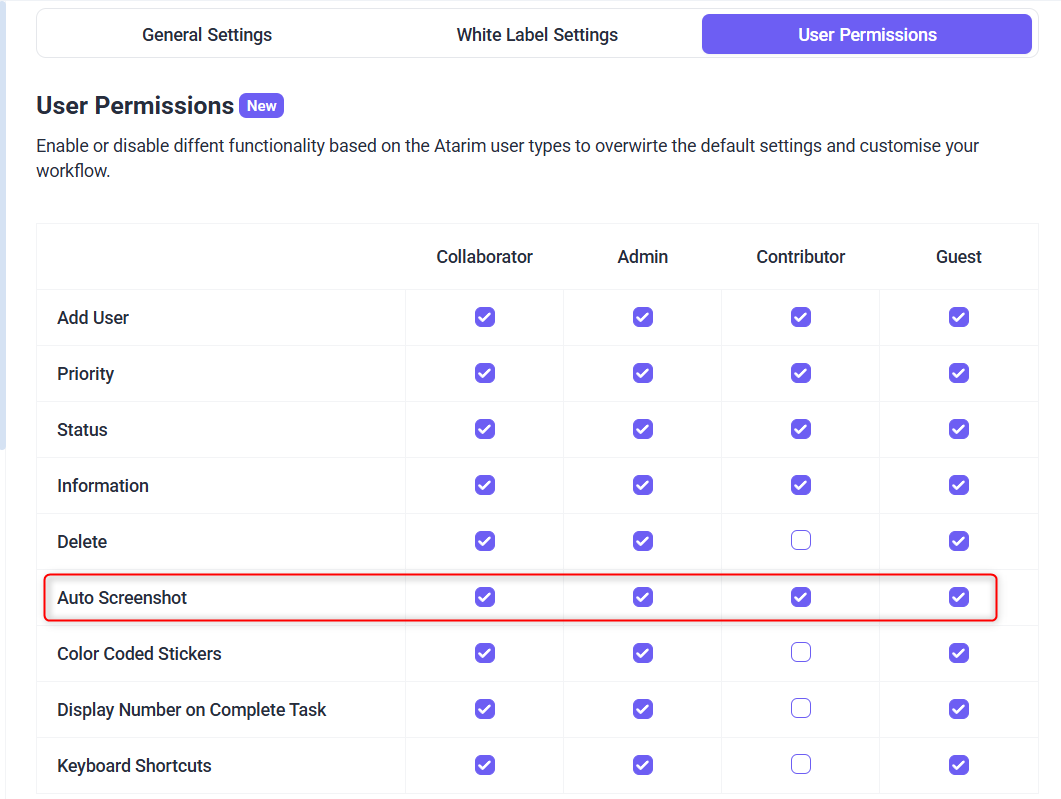1061x799 pixels.
Task: Uncheck Status for Contributor
Action: coord(801,429)
